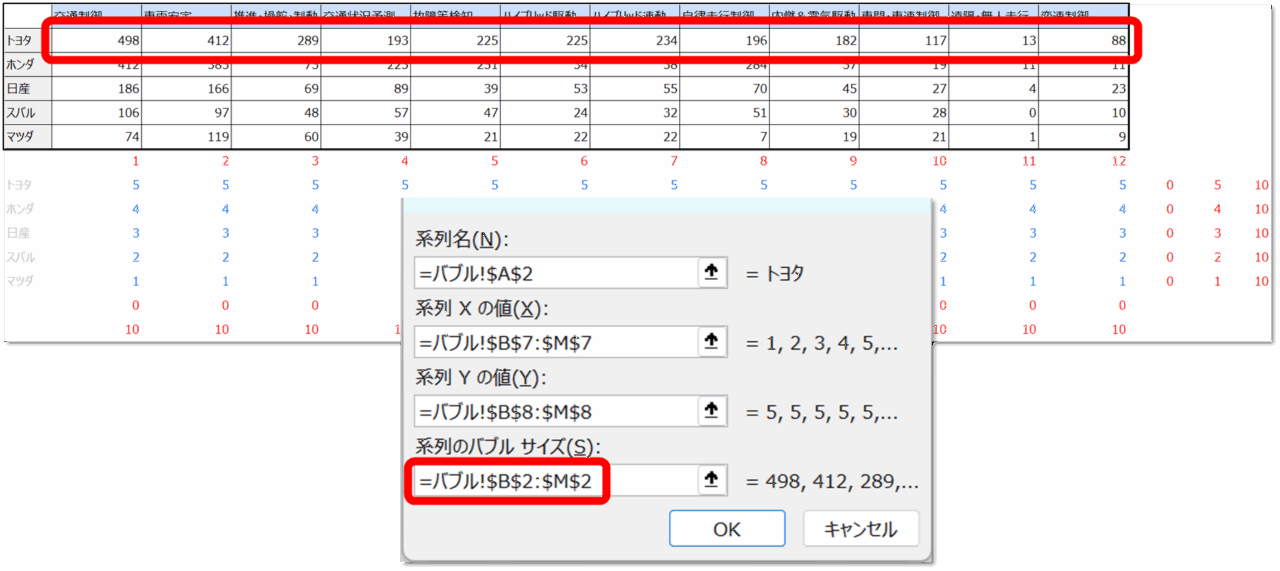Click range selector icon beside 系列 Y の値 field
Screen dimensions: 1280x571
click(x=711, y=411)
